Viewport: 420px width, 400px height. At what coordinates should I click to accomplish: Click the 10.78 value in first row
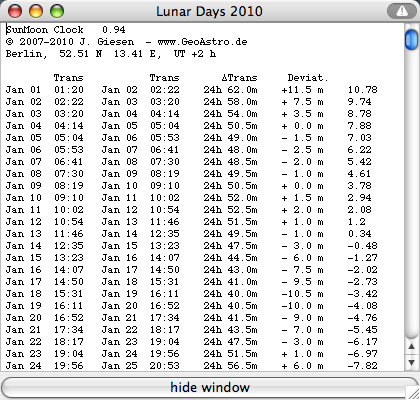pyautogui.click(x=363, y=90)
